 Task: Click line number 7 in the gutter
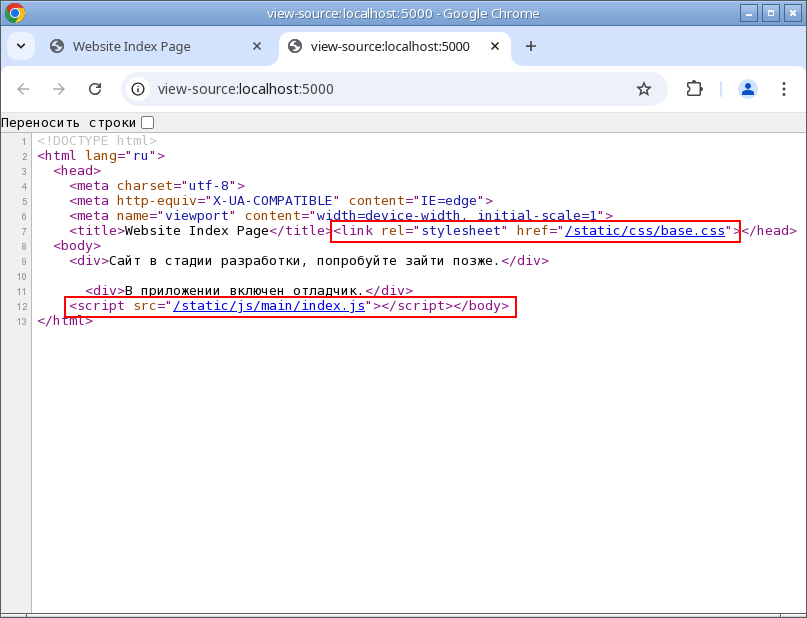[x=24, y=232]
